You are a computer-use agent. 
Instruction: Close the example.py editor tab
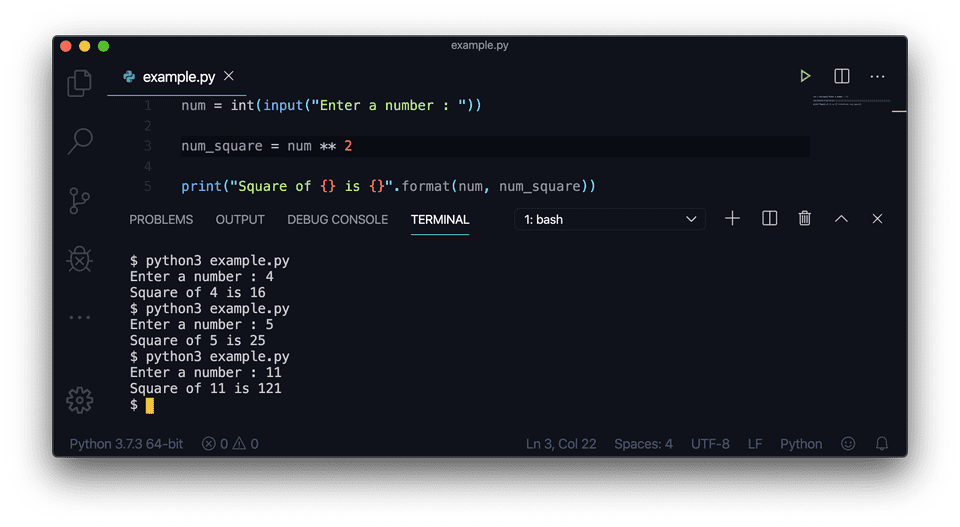tap(229, 76)
